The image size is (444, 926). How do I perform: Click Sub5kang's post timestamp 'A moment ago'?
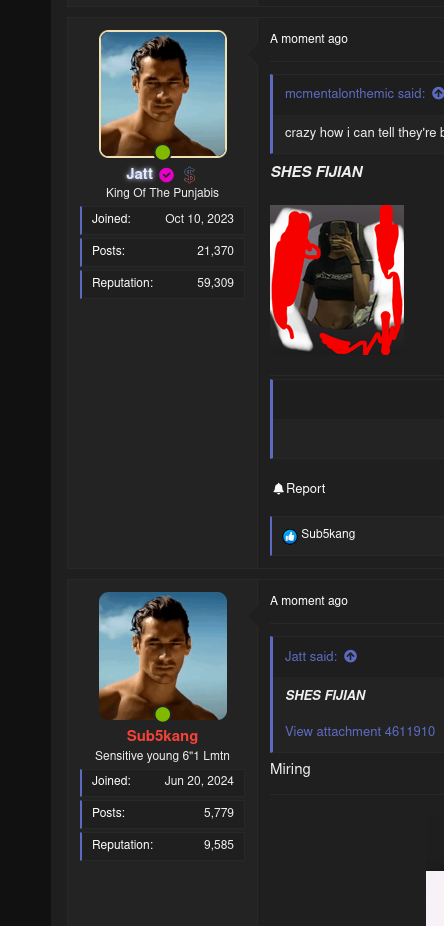coord(309,601)
